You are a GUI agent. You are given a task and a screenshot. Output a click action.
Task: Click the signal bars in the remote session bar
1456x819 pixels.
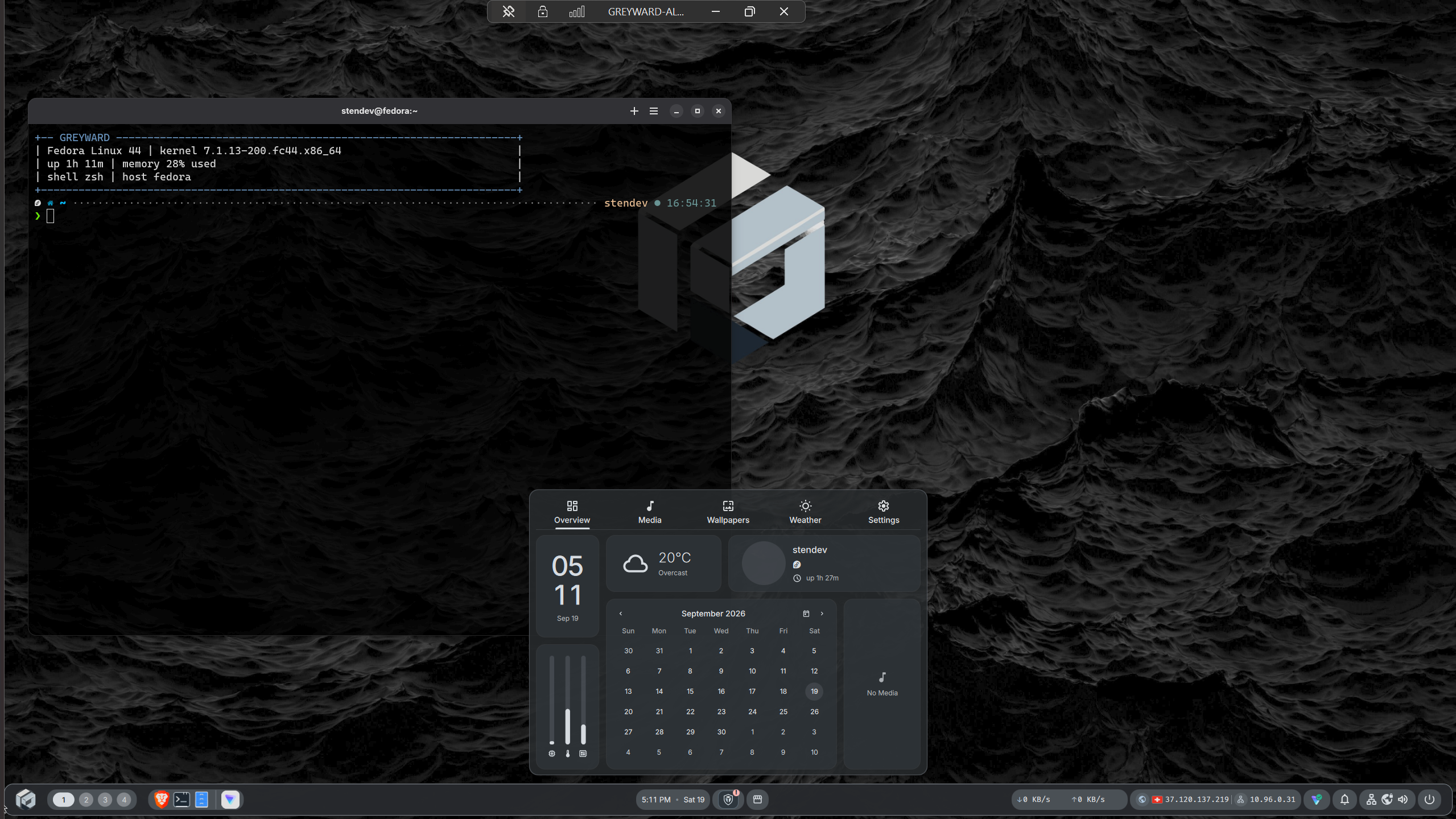point(577,11)
